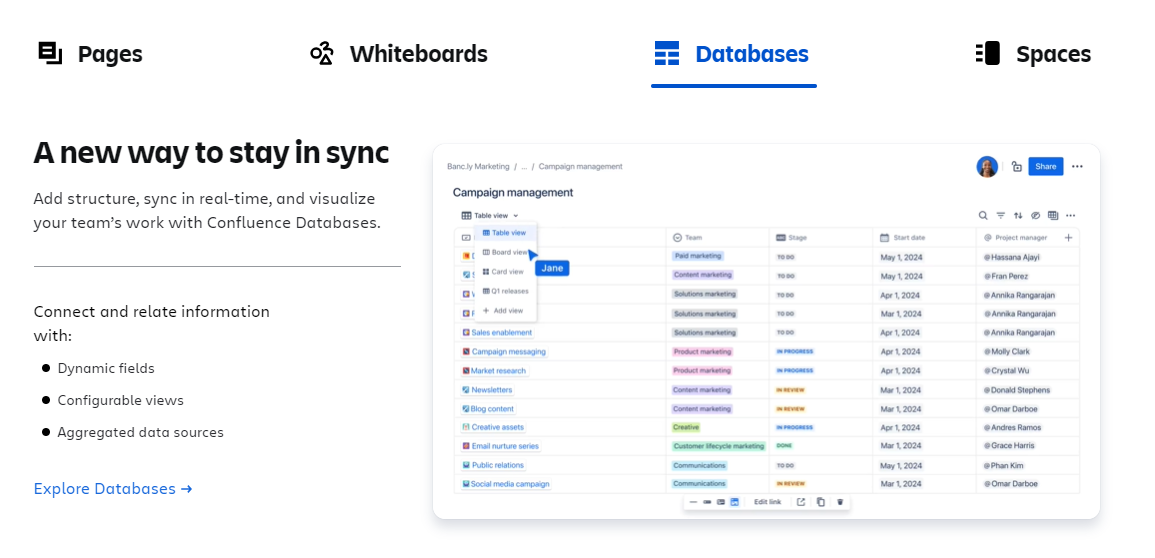Screen dimensions: 1155x558
Task: Open the Campaign messaging entry
Action: point(508,352)
